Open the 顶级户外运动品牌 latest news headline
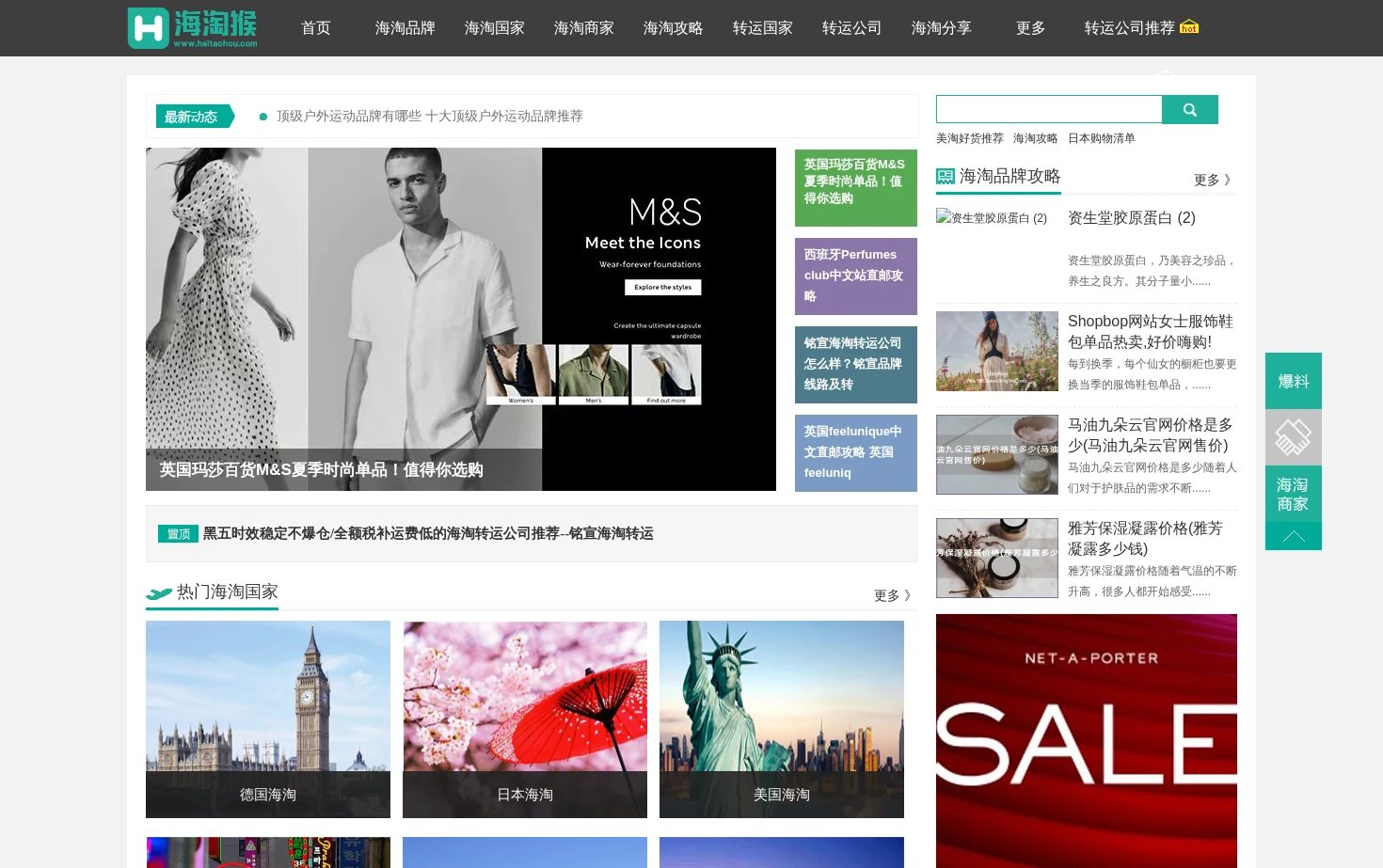The width and height of the screenshot is (1383, 868). (x=430, y=117)
